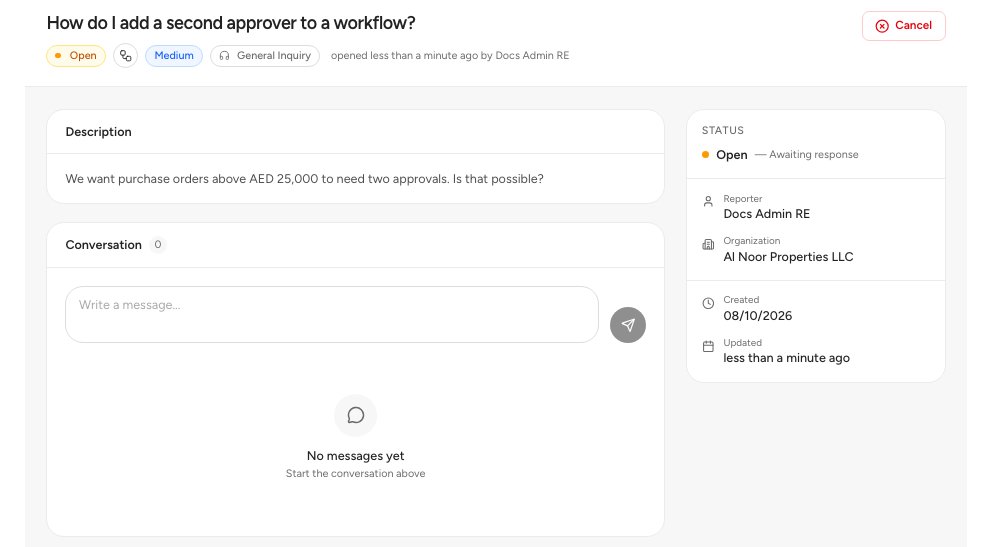Click the reporter person icon

click(708, 201)
